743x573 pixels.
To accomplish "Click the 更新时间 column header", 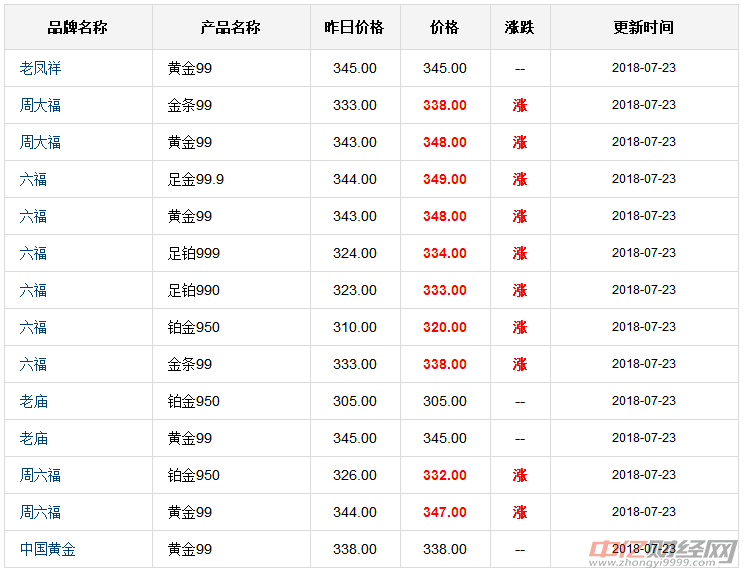I will coord(643,28).
